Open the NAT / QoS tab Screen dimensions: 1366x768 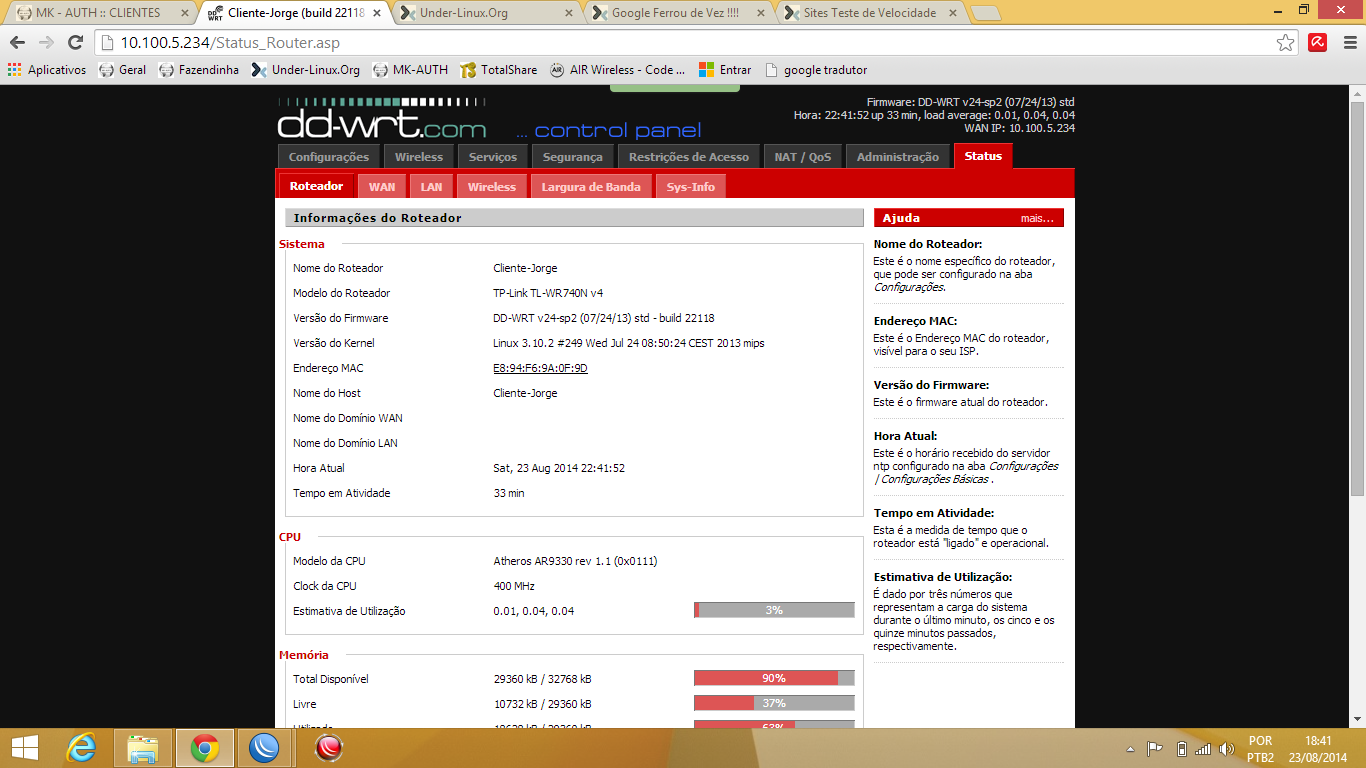[803, 157]
